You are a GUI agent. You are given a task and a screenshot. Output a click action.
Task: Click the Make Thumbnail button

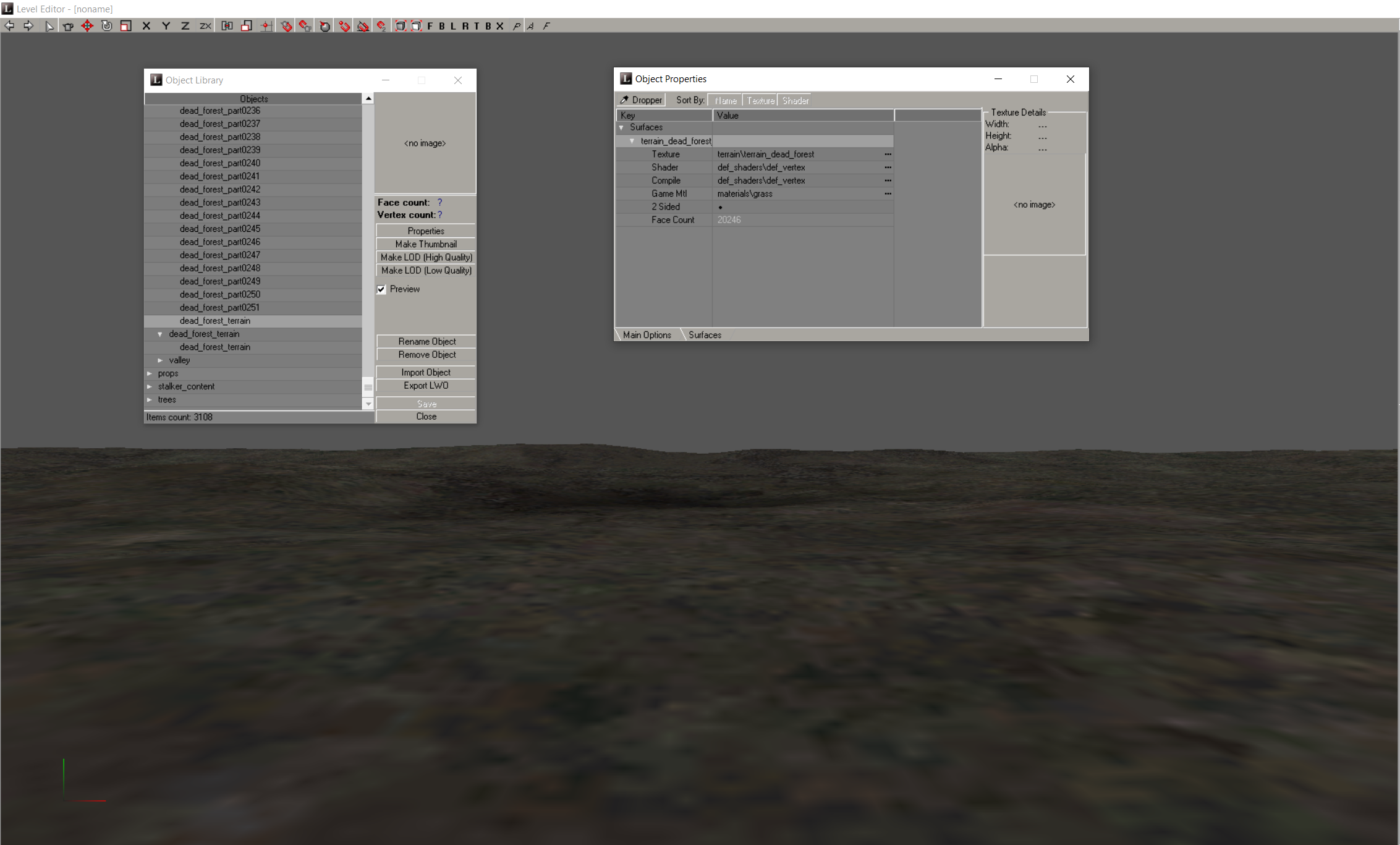pos(426,244)
